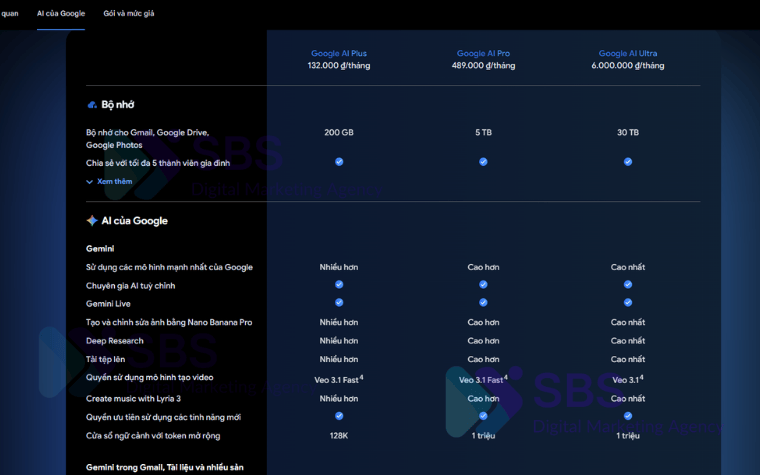Screen dimensions: 760x475
Task: Click the Google AI Plus plan heading
Action: (339, 53)
